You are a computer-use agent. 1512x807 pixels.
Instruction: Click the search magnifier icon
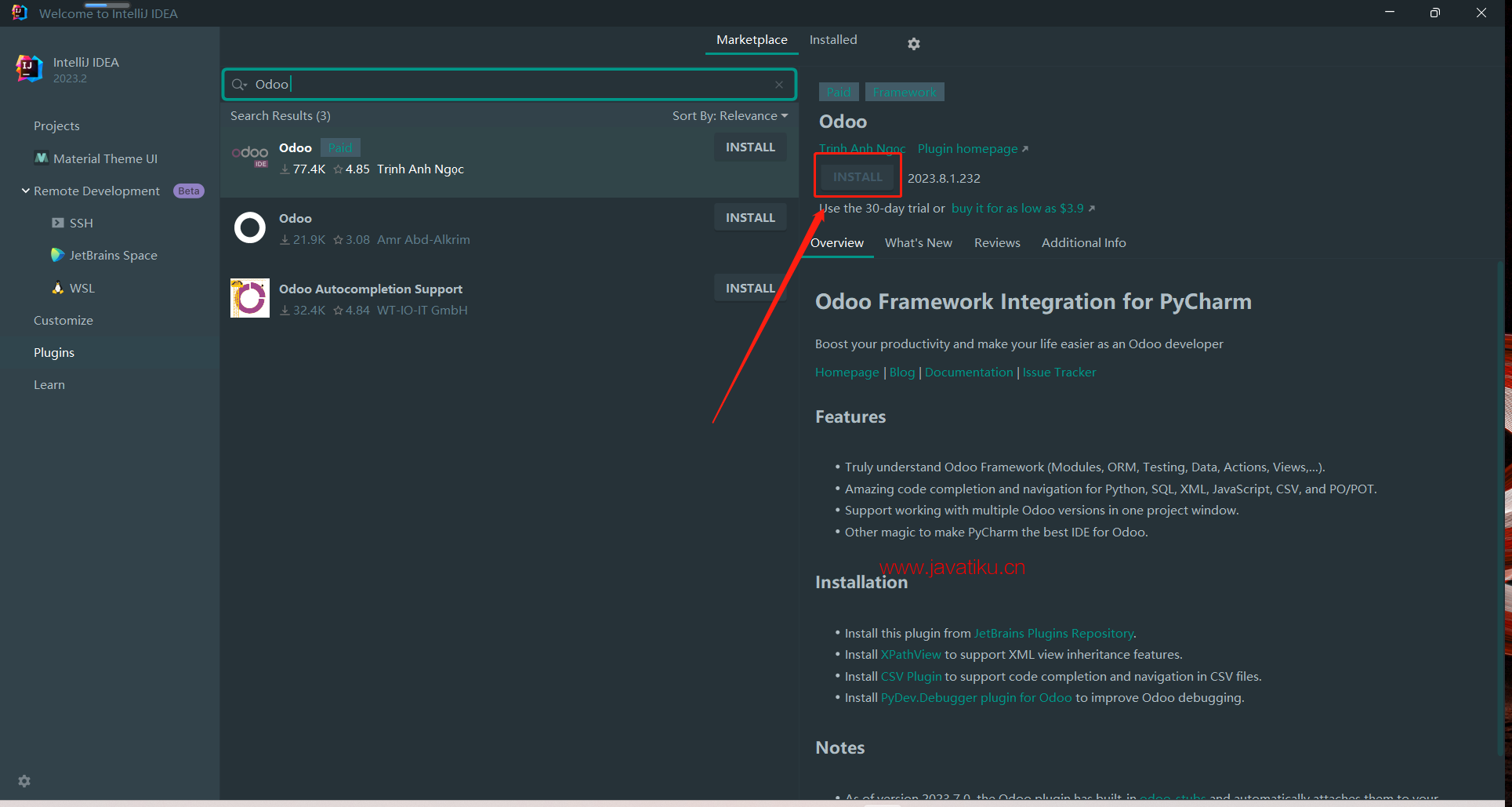[239, 85]
